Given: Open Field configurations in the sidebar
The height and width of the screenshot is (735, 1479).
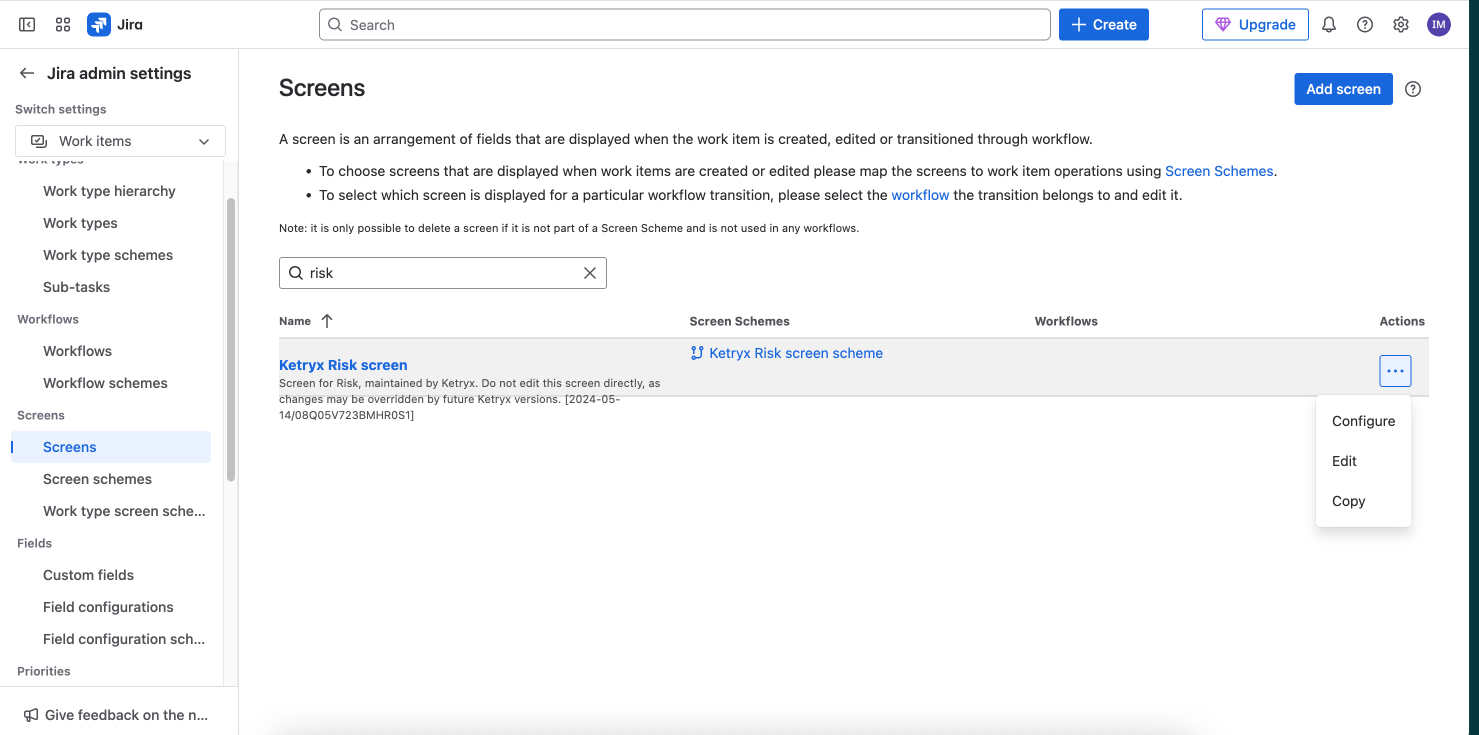Looking at the screenshot, I should coord(108,607).
